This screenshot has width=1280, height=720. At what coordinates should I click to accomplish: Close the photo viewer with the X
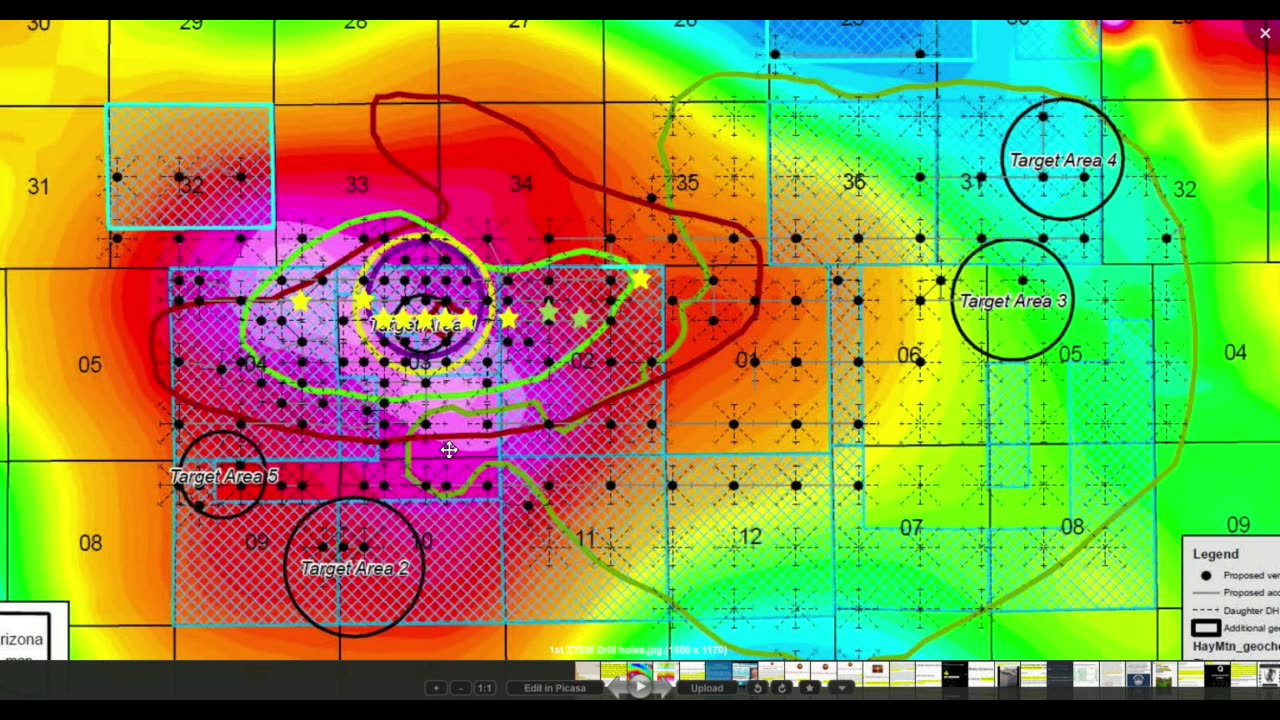tap(1265, 33)
